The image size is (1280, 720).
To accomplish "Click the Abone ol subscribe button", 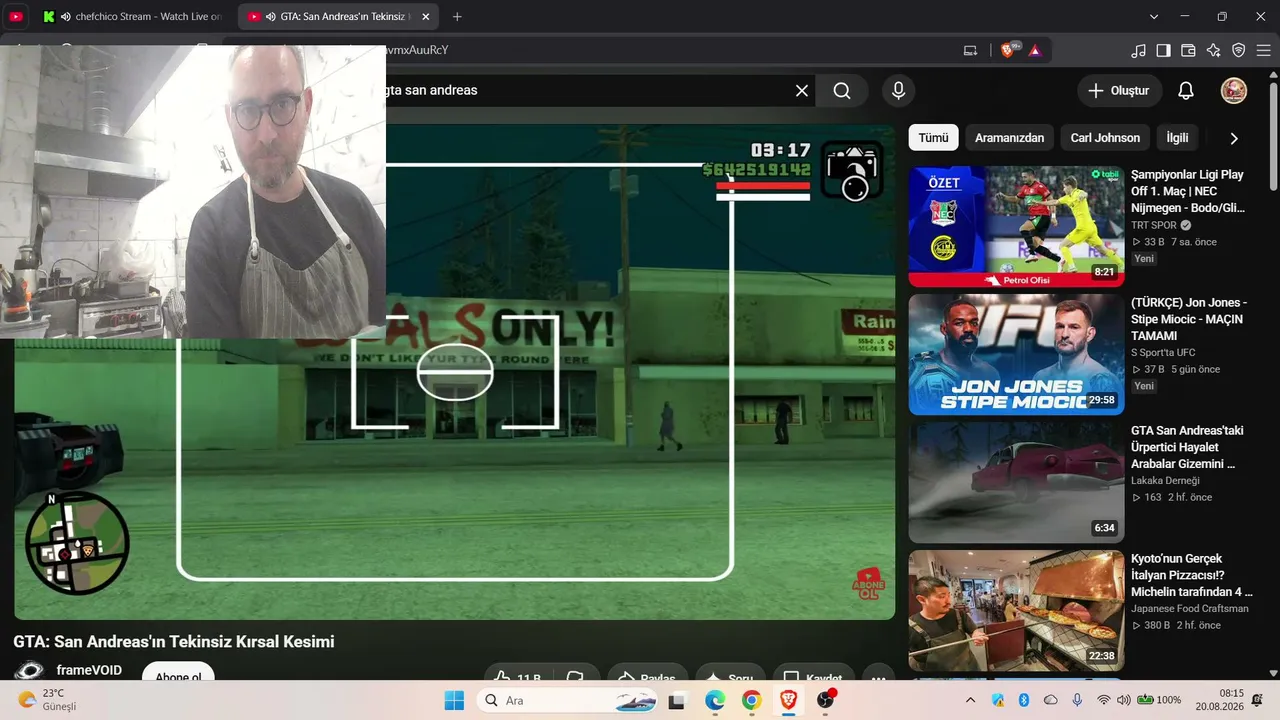I will [178, 672].
